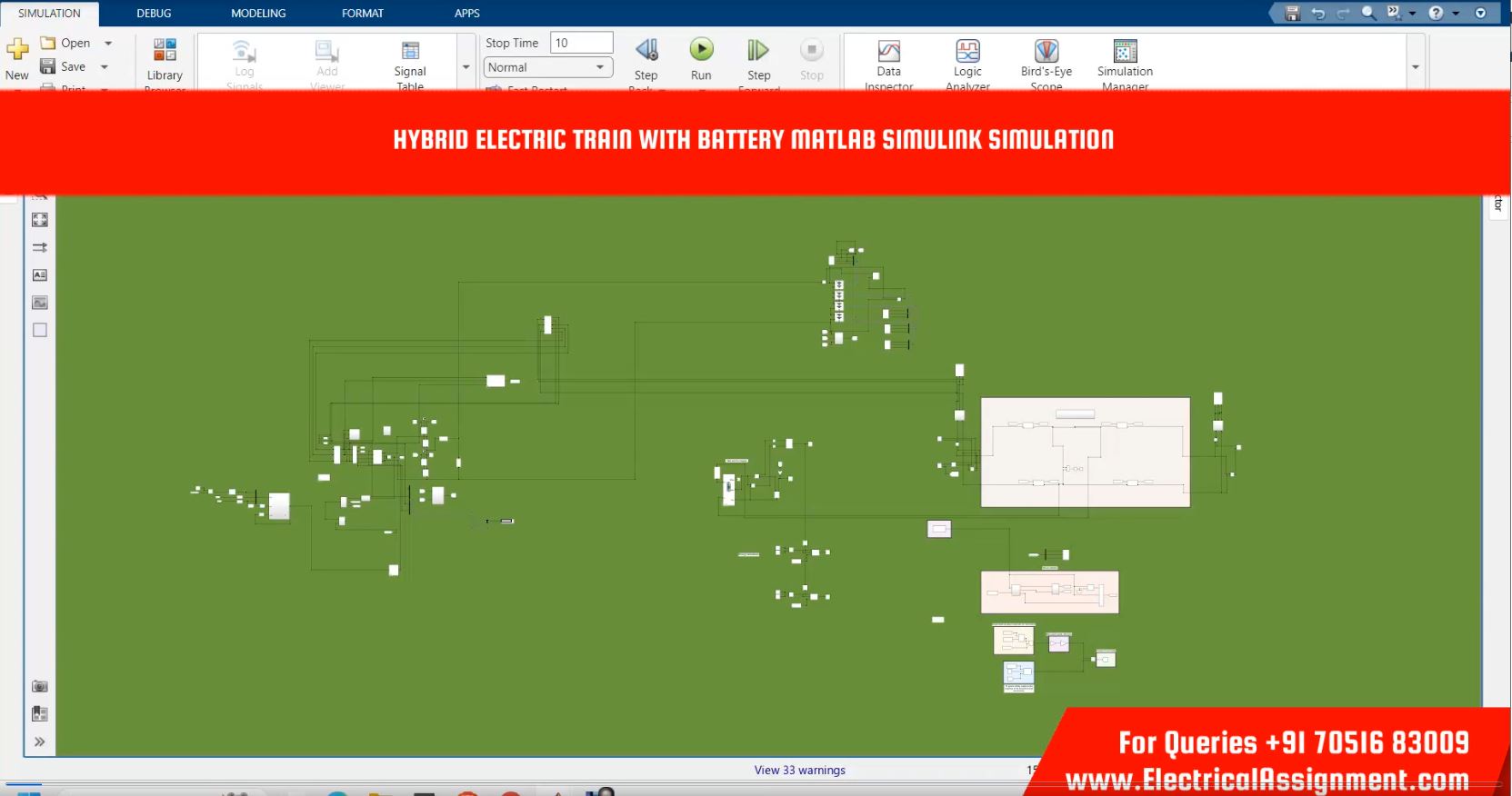Select the Annotation tool in left palette

click(40, 275)
